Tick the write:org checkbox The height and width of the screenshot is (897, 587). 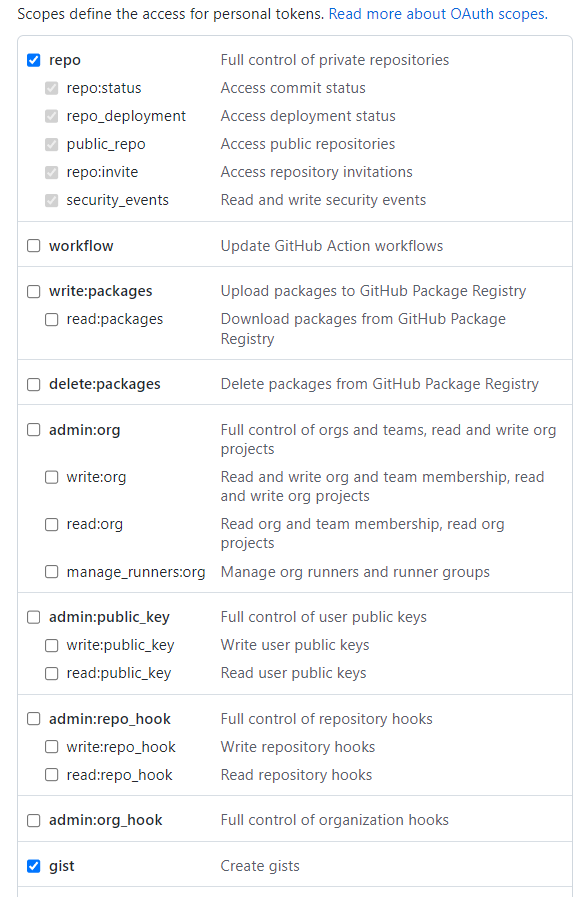click(51, 477)
